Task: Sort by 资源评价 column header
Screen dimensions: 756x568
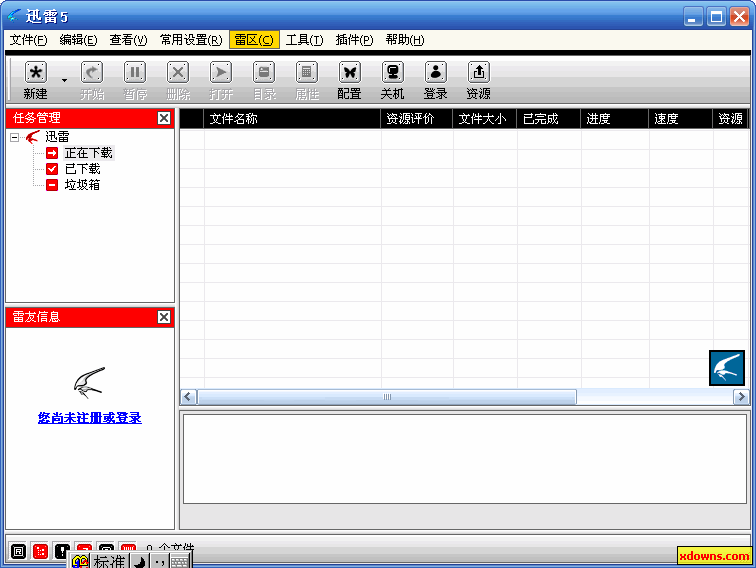Action: pos(417,119)
